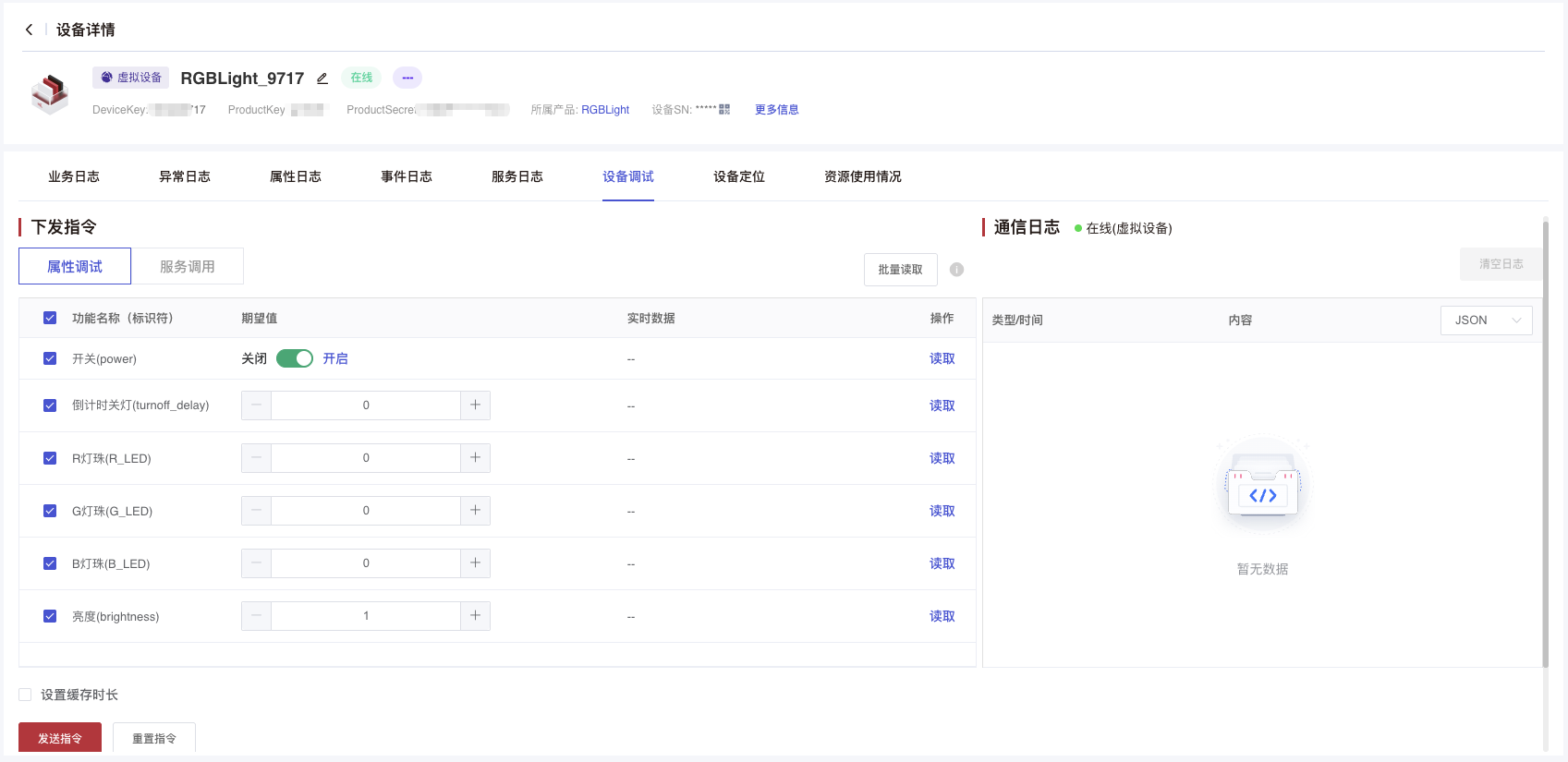Screen dimensions: 1568x762
Task: Uncheck the G灯珠(G_LED) checkbox
Action: [50, 511]
